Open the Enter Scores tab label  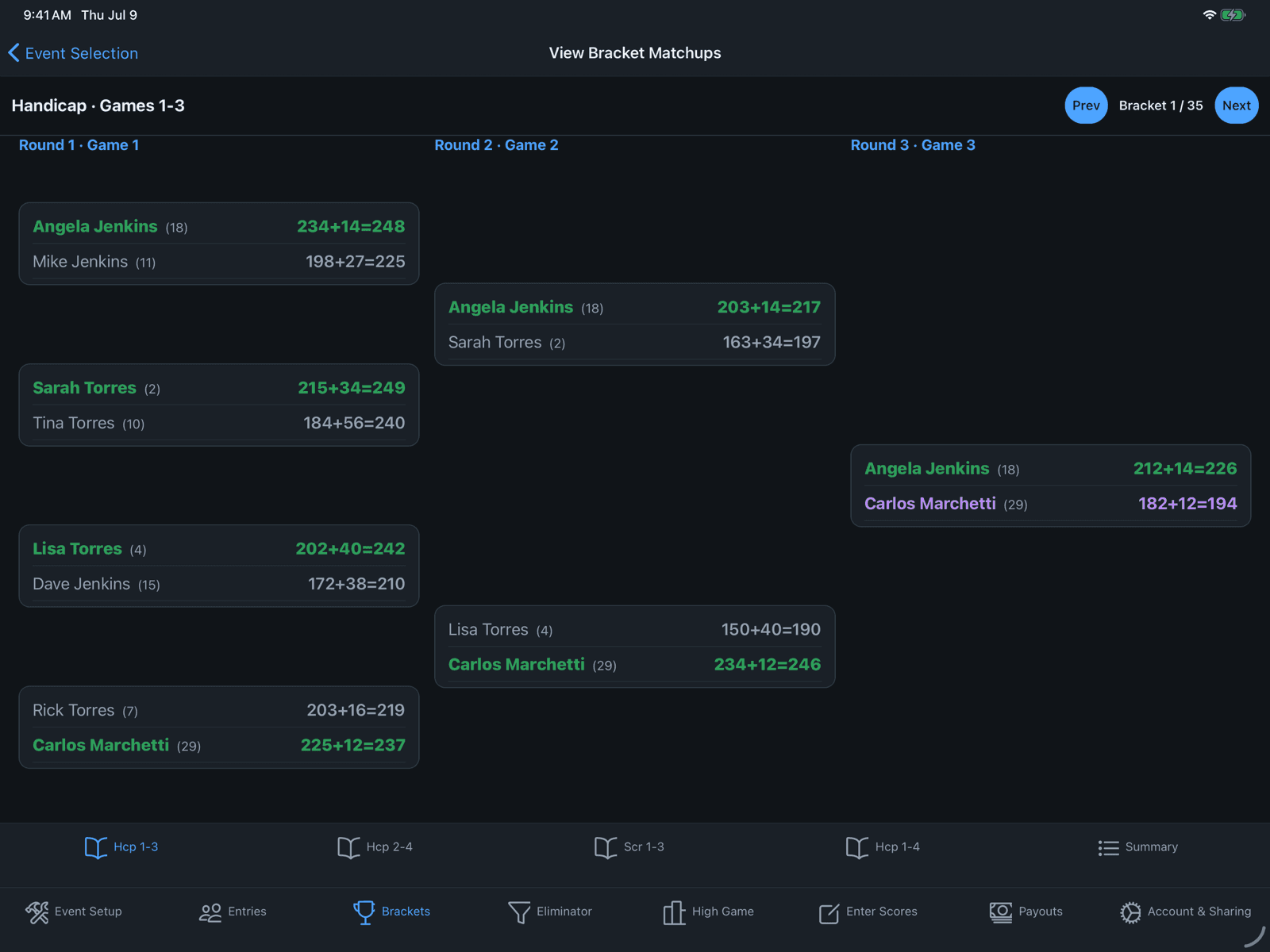click(x=881, y=912)
